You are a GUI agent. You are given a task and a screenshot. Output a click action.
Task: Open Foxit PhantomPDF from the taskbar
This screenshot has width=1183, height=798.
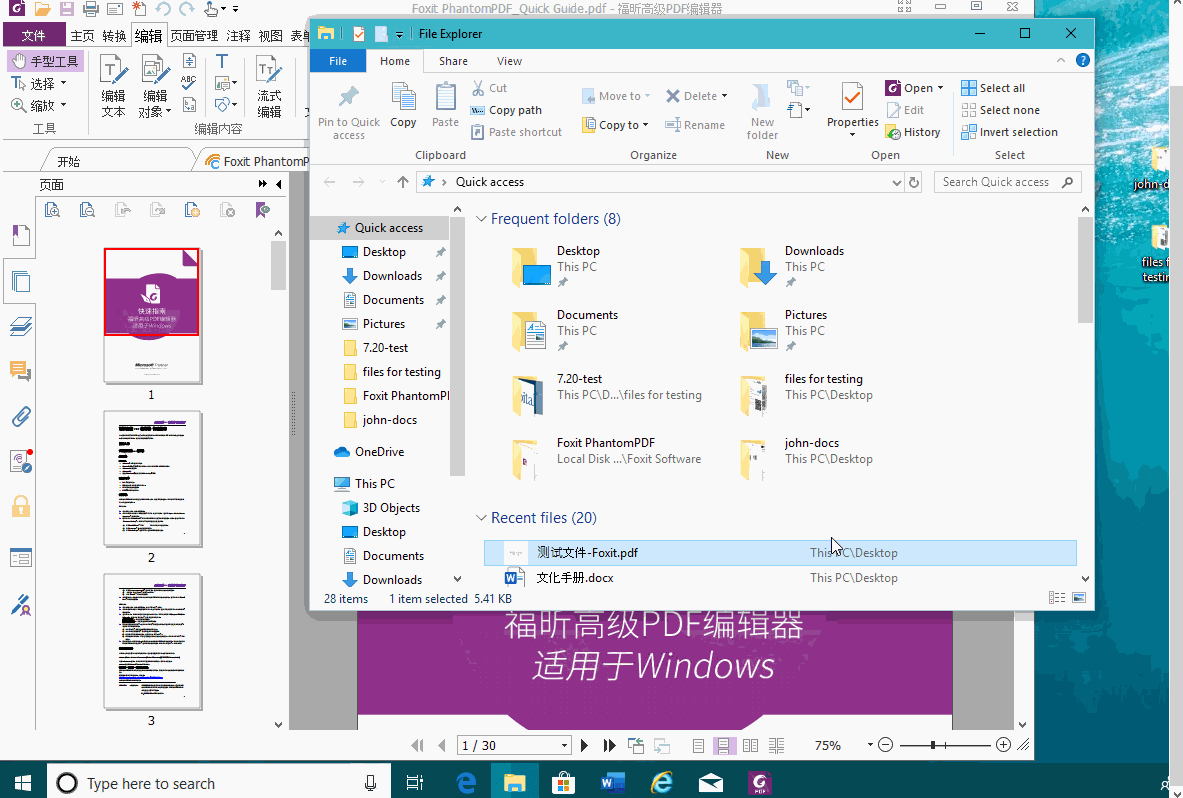pos(759,783)
